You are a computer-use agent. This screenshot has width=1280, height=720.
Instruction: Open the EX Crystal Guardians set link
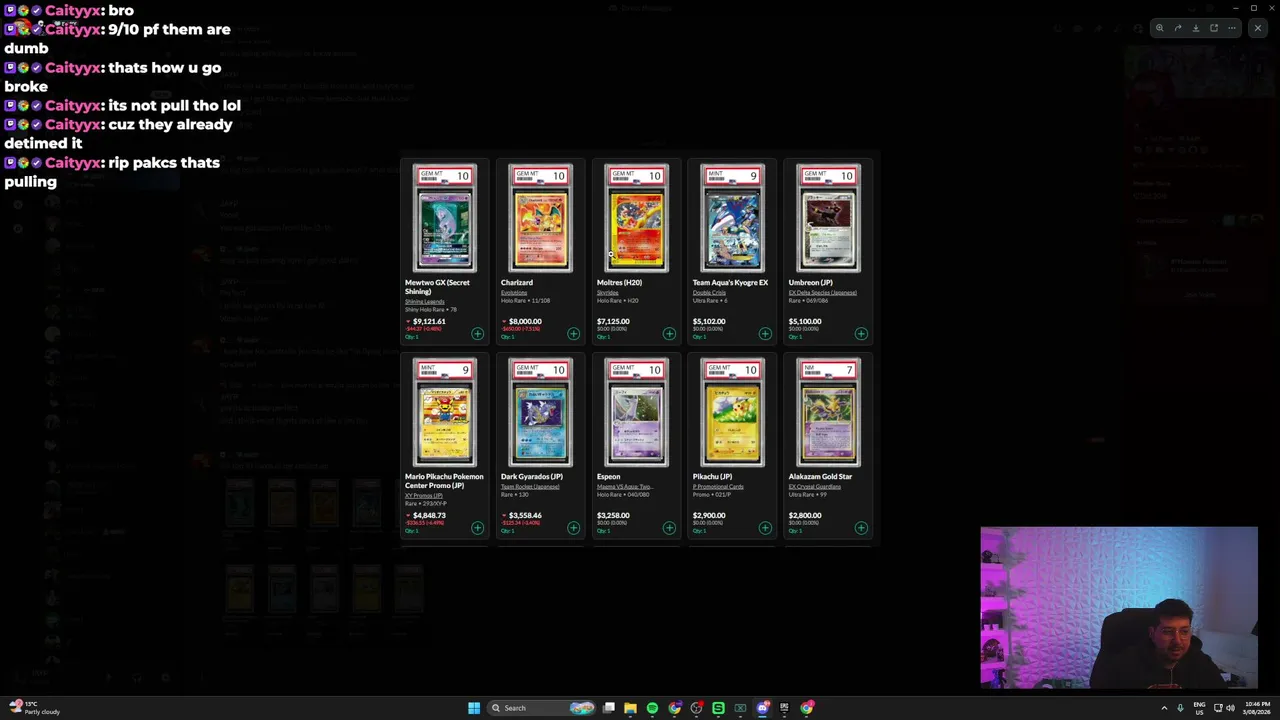(x=815, y=487)
